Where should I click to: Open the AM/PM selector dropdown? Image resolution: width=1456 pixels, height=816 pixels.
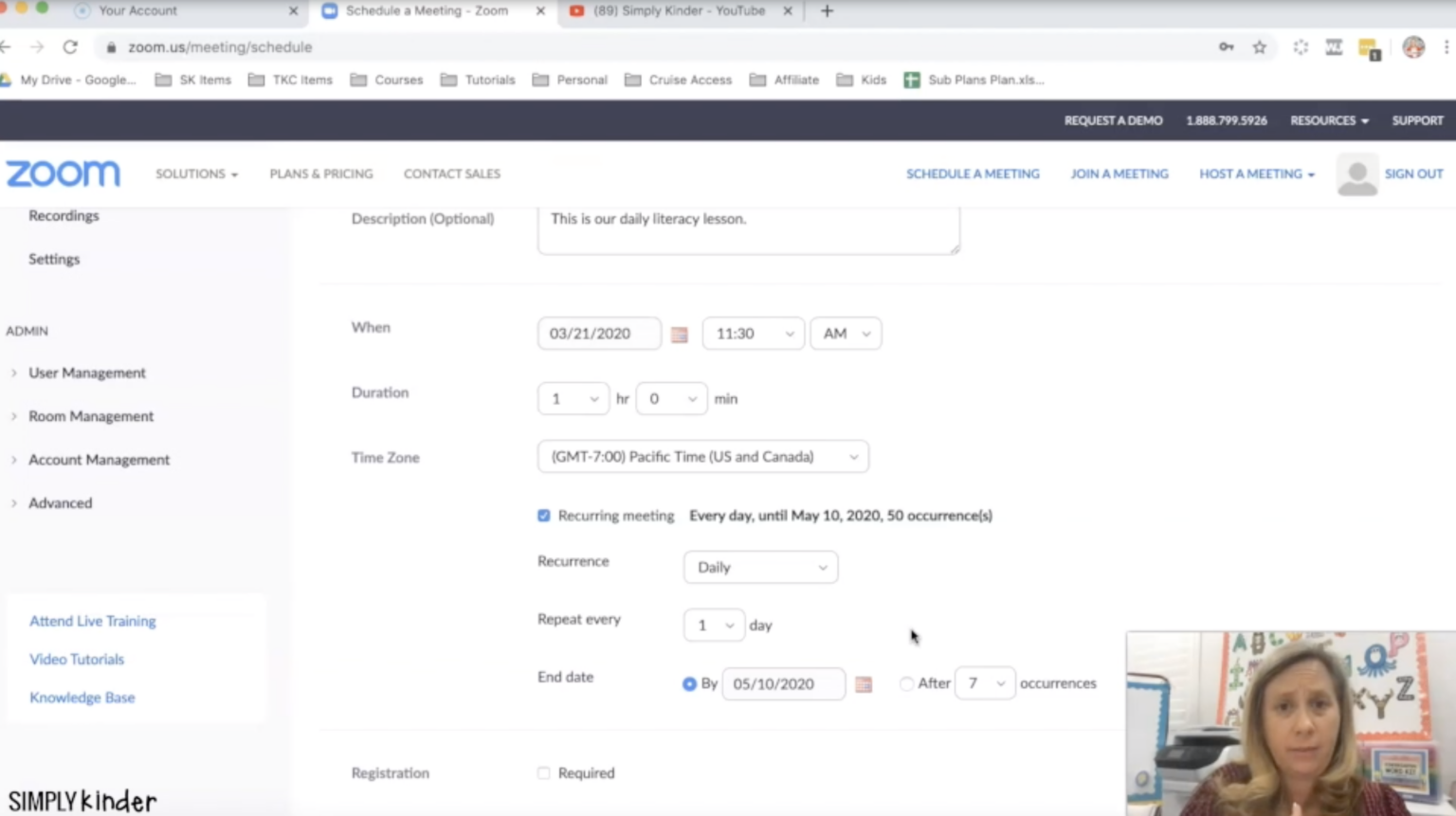846,334
